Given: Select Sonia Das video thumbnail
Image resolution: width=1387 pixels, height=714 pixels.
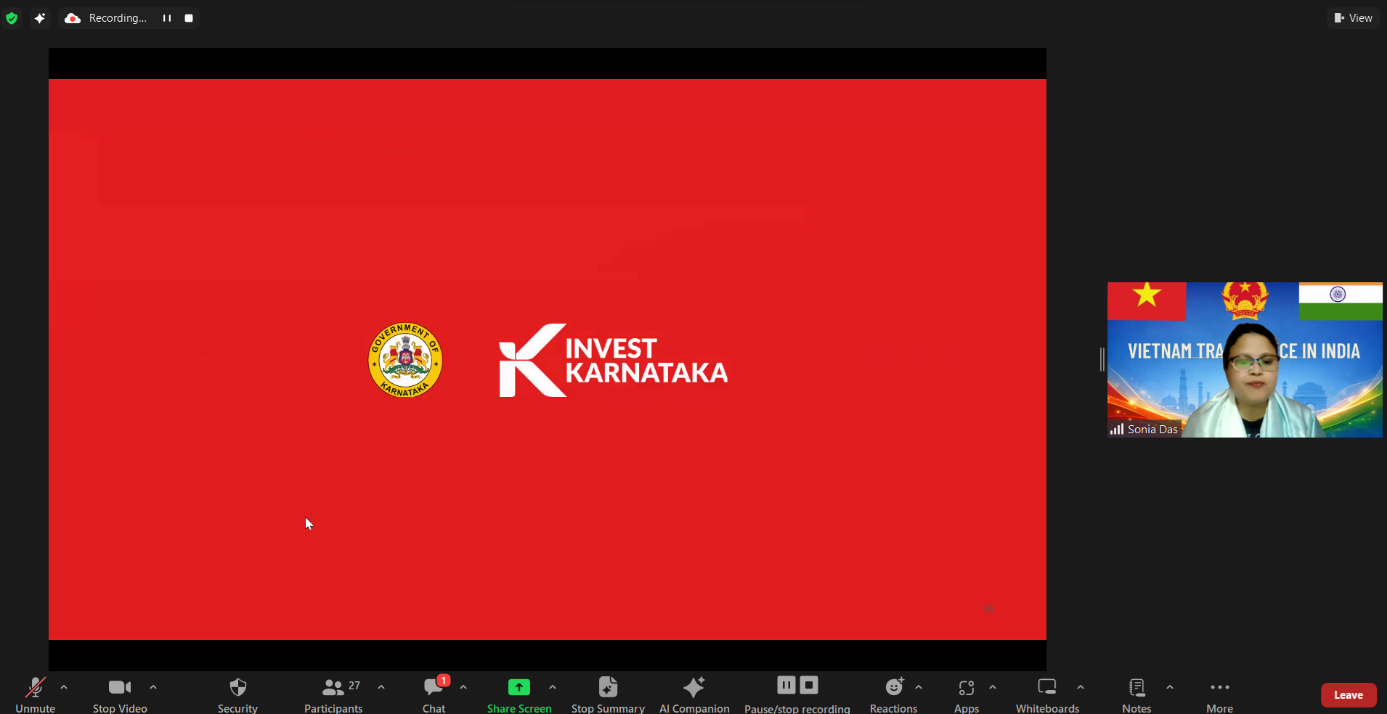Looking at the screenshot, I should point(1244,360).
